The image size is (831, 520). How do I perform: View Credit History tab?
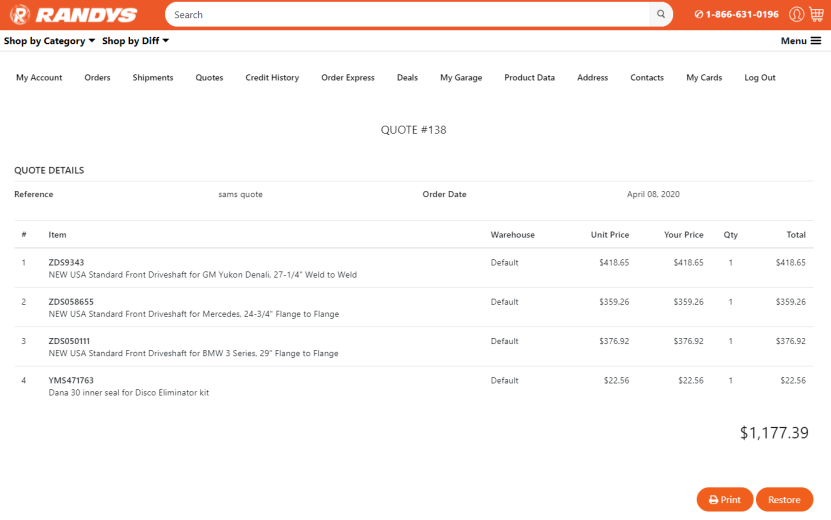(272, 77)
